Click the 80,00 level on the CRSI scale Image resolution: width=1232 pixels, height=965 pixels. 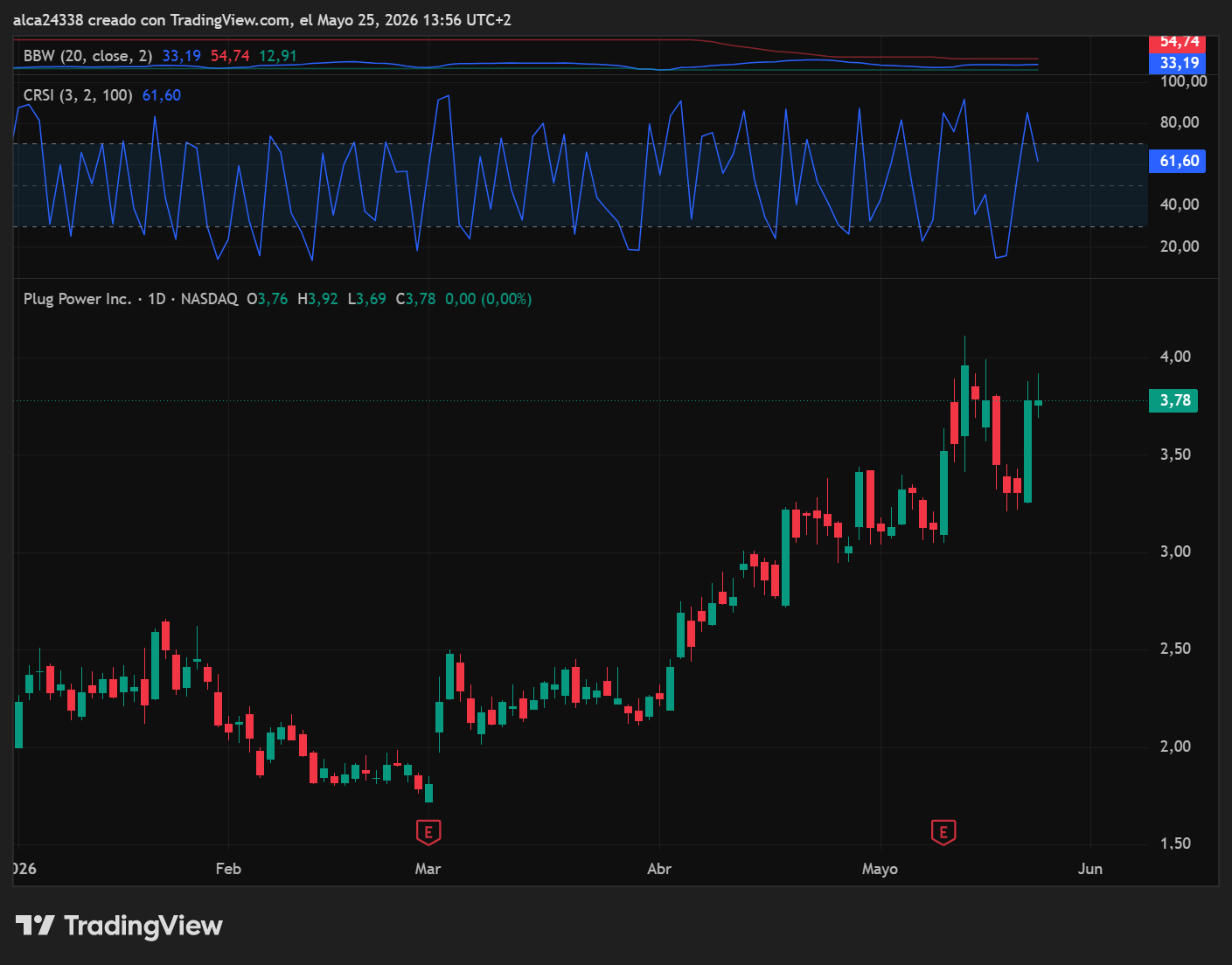click(x=1180, y=122)
